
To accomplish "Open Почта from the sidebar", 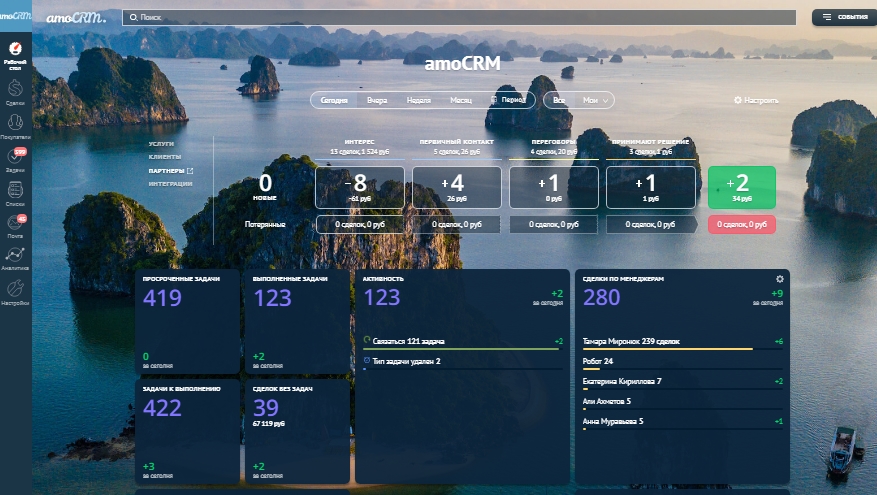I will tap(15, 225).
